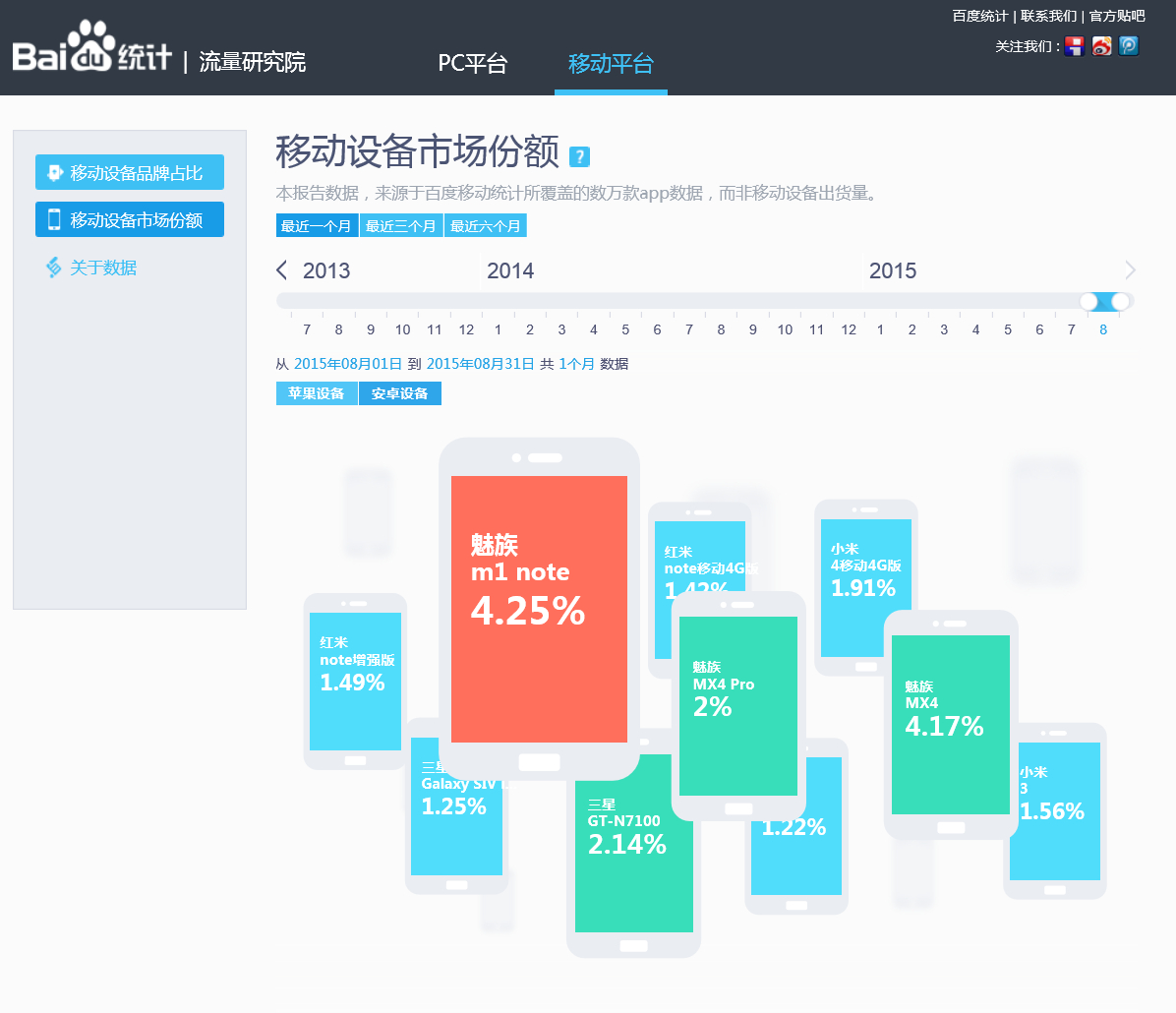
Task: Open 移动设备品牌占比 sidebar item
Action: pos(130,172)
